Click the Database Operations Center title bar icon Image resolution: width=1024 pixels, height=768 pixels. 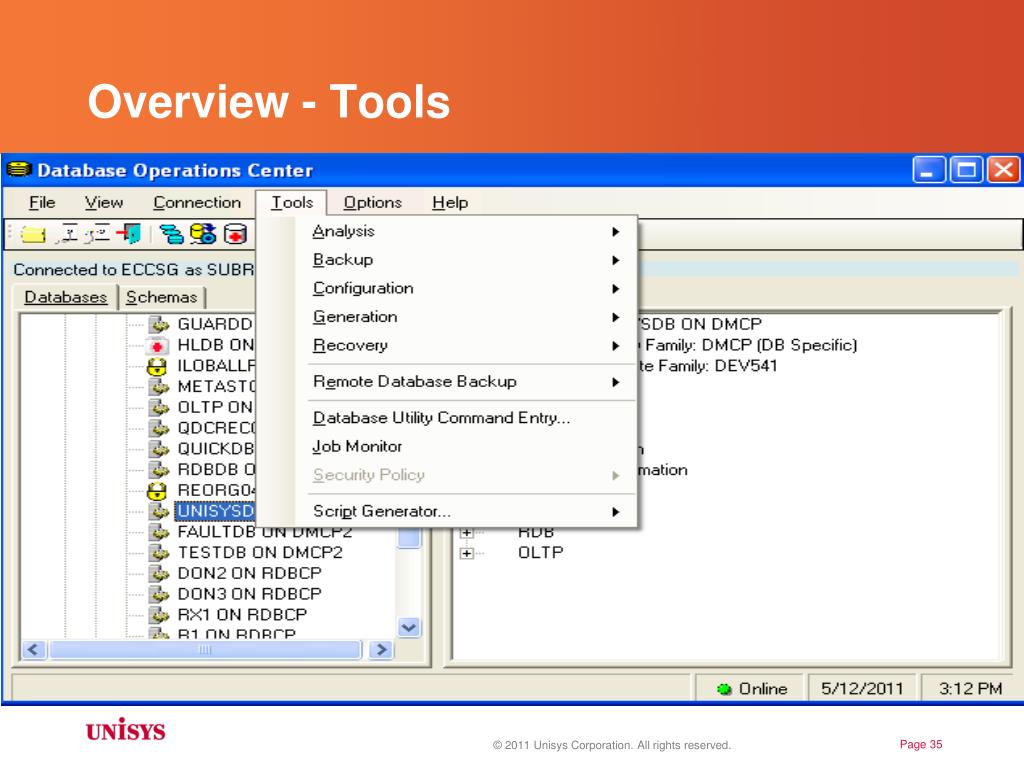pos(19,170)
